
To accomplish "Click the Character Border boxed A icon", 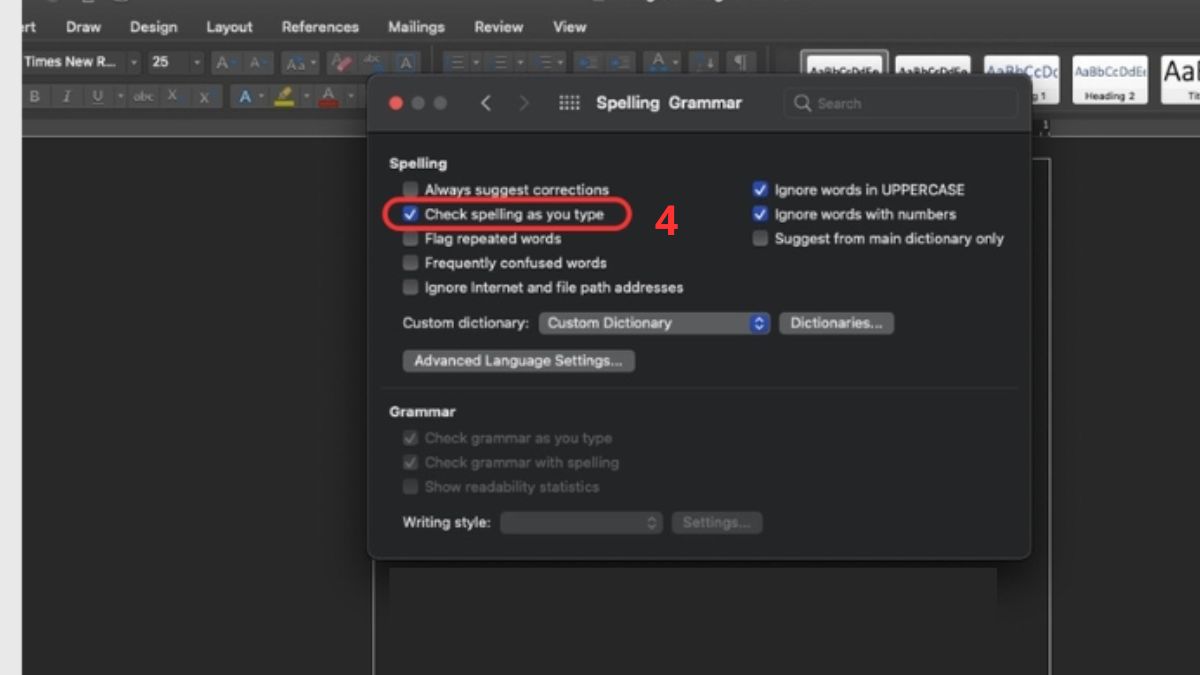I will coord(405,63).
